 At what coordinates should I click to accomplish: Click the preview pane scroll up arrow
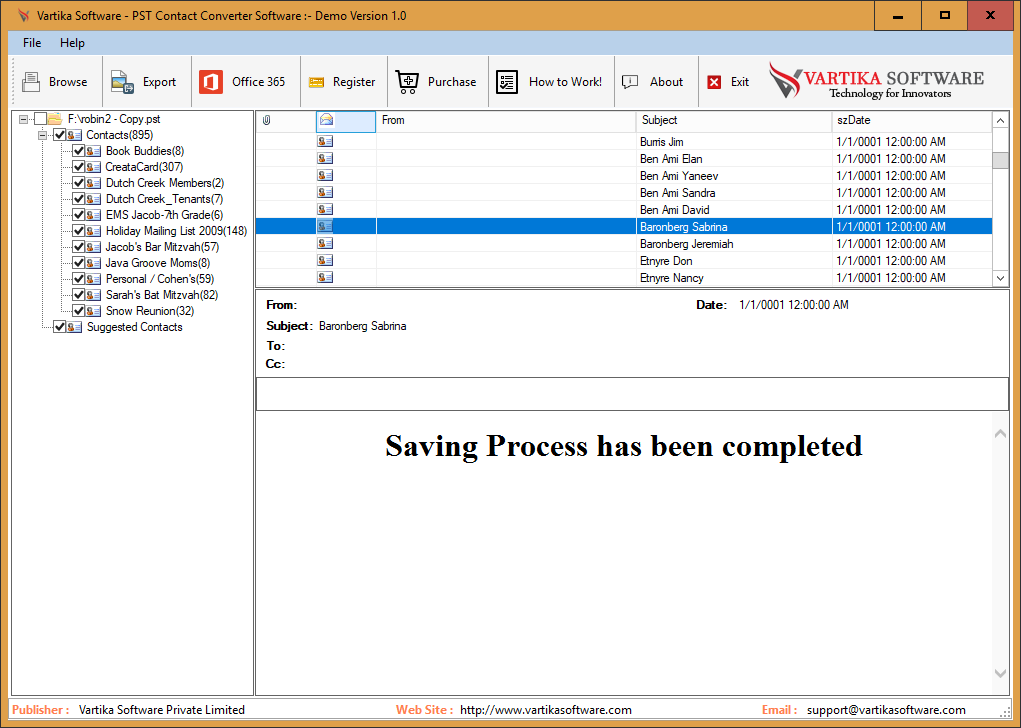(1000, 434)
